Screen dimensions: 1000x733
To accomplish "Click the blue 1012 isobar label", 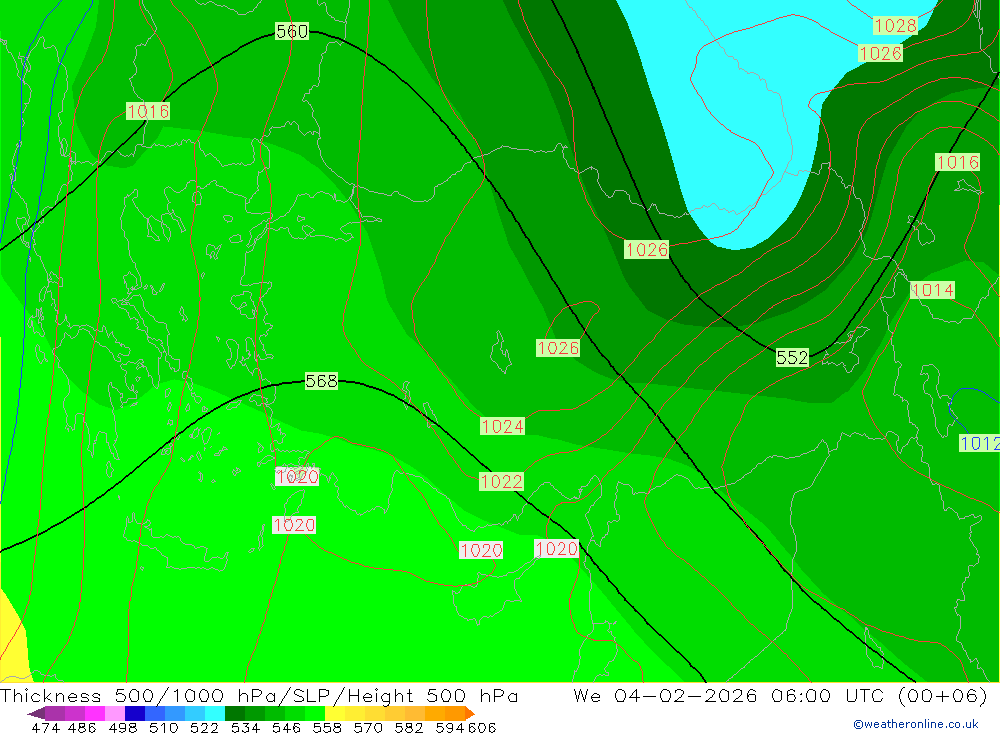I will click(980, 443).
